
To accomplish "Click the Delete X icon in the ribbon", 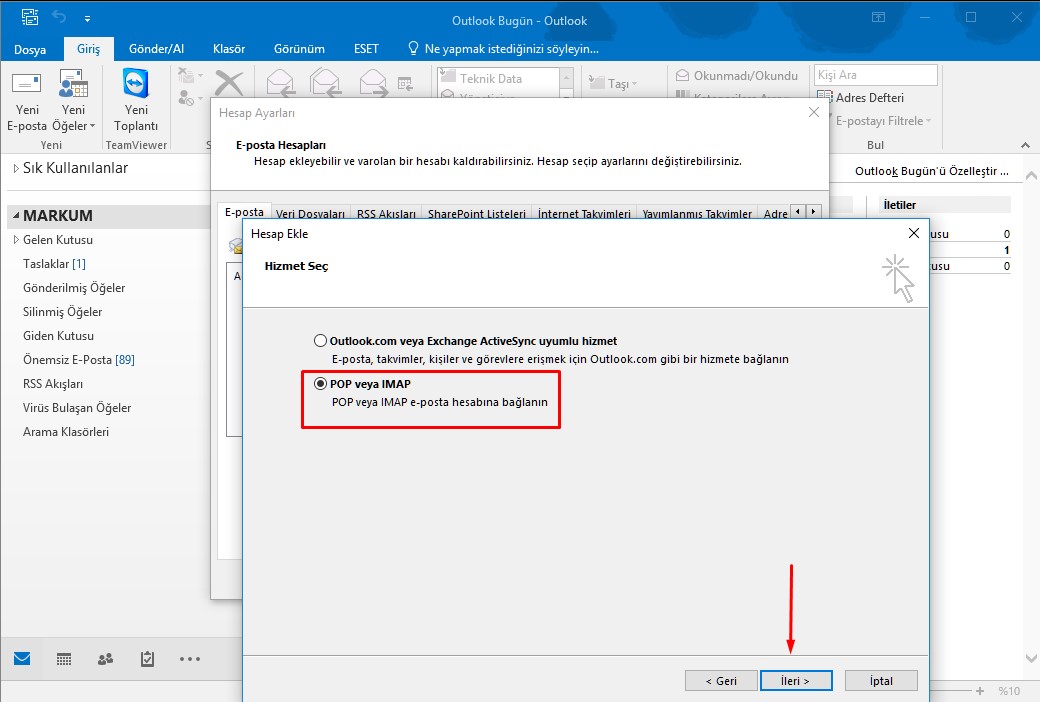I will (229, 84).
